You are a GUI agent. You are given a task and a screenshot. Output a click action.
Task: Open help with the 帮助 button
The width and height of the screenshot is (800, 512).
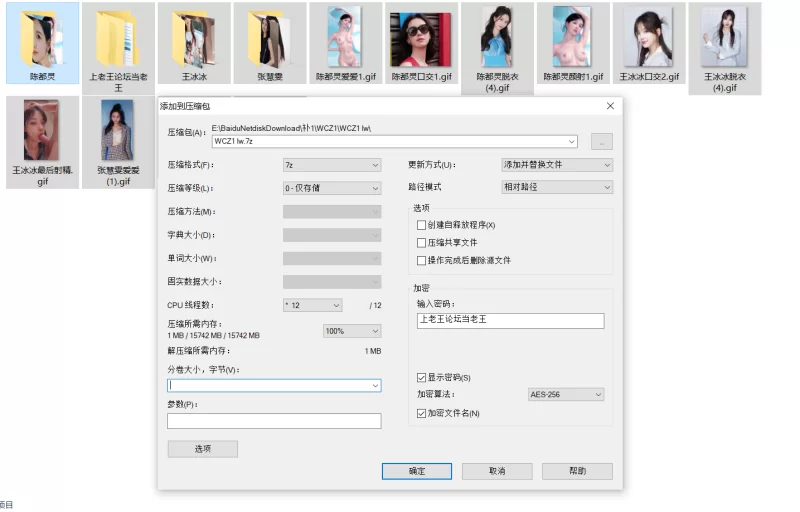(577, 471)
